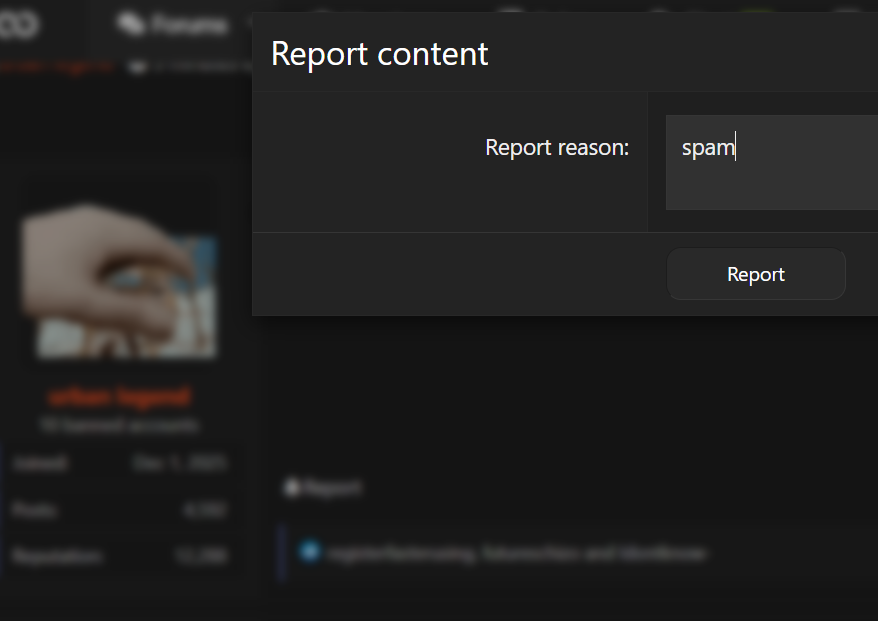Click the blurred Report link below the post
This screenshot has width=878, height=621.
(323, 488)
